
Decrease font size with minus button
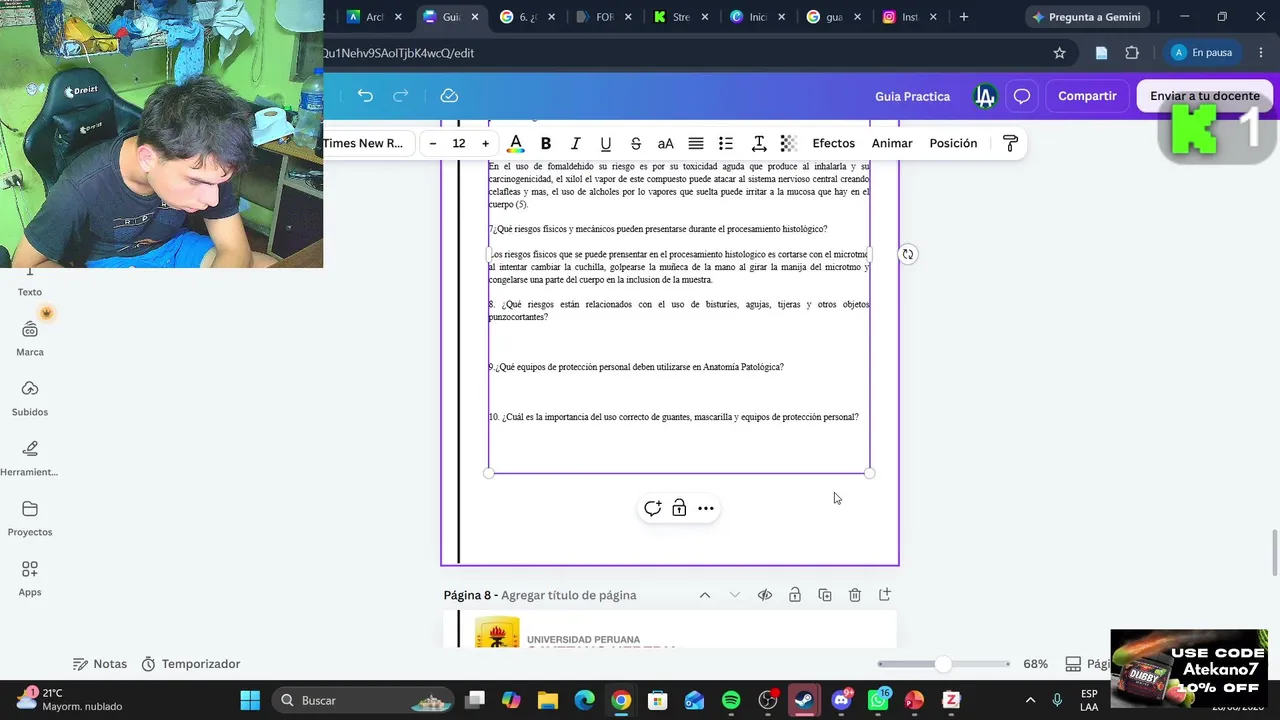[433, 143]
